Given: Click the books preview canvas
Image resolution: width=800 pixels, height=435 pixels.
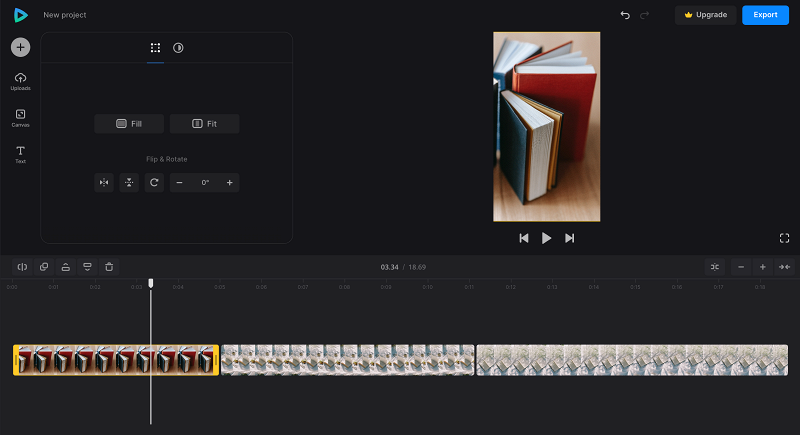Looking at the screenshot, I should (546, 126).
